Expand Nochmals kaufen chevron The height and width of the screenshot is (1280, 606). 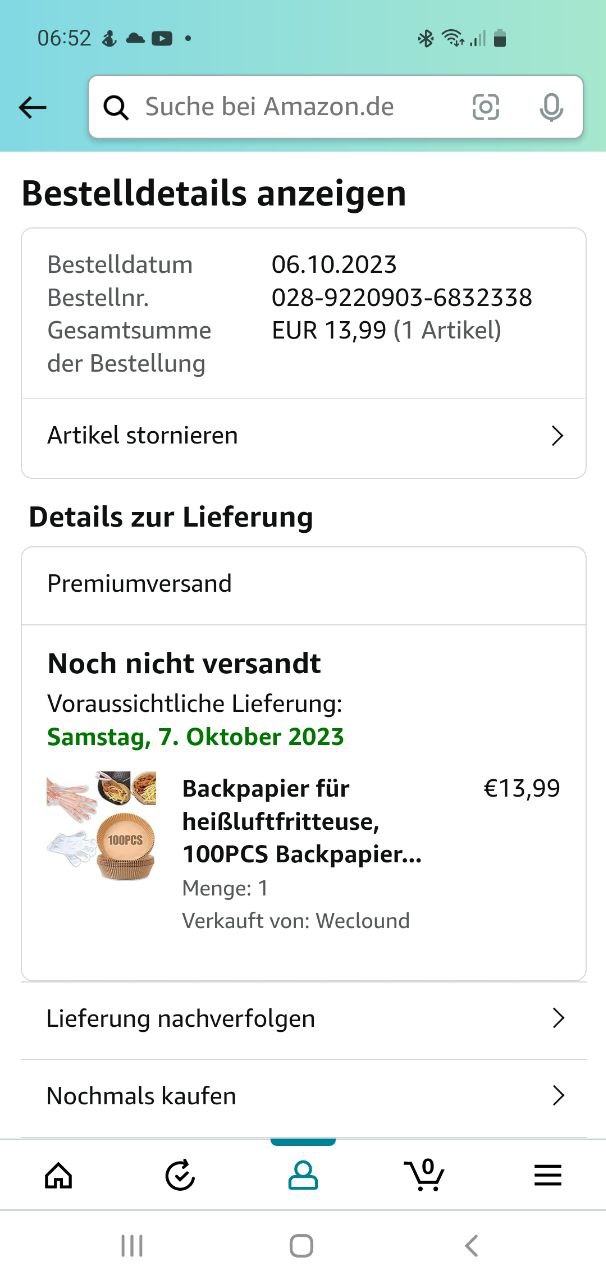coord(559,1095)
